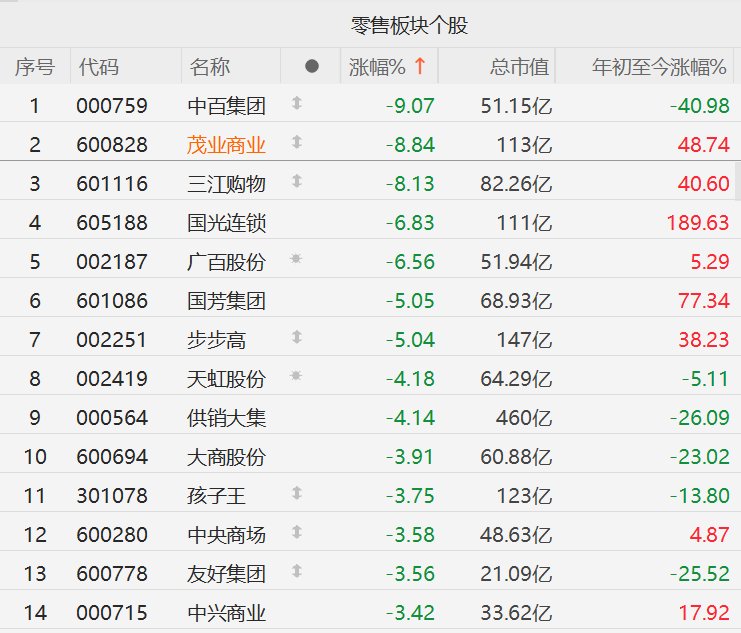Click stock code 601116

112,184
